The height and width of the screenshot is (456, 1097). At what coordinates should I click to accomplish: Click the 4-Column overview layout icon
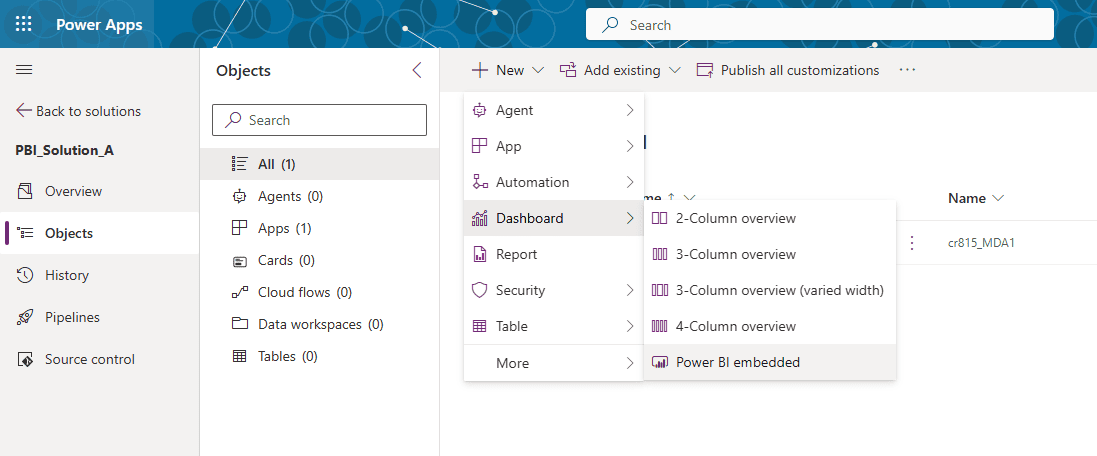pos(660,326)
